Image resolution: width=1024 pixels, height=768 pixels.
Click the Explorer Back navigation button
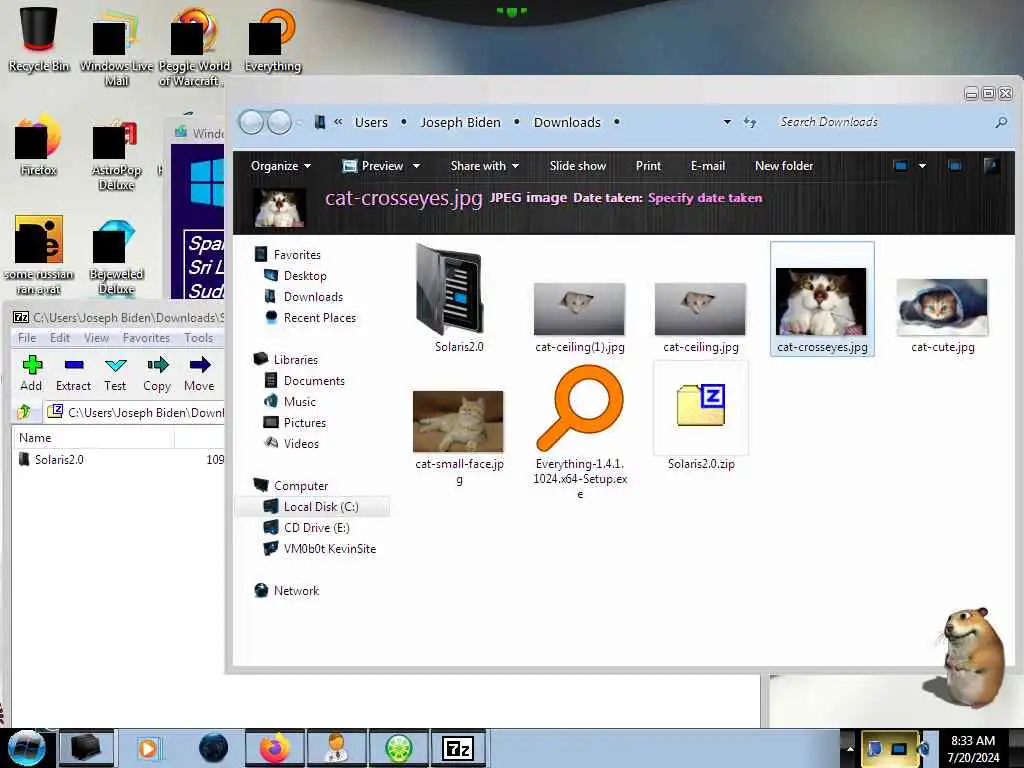(251, 122)
